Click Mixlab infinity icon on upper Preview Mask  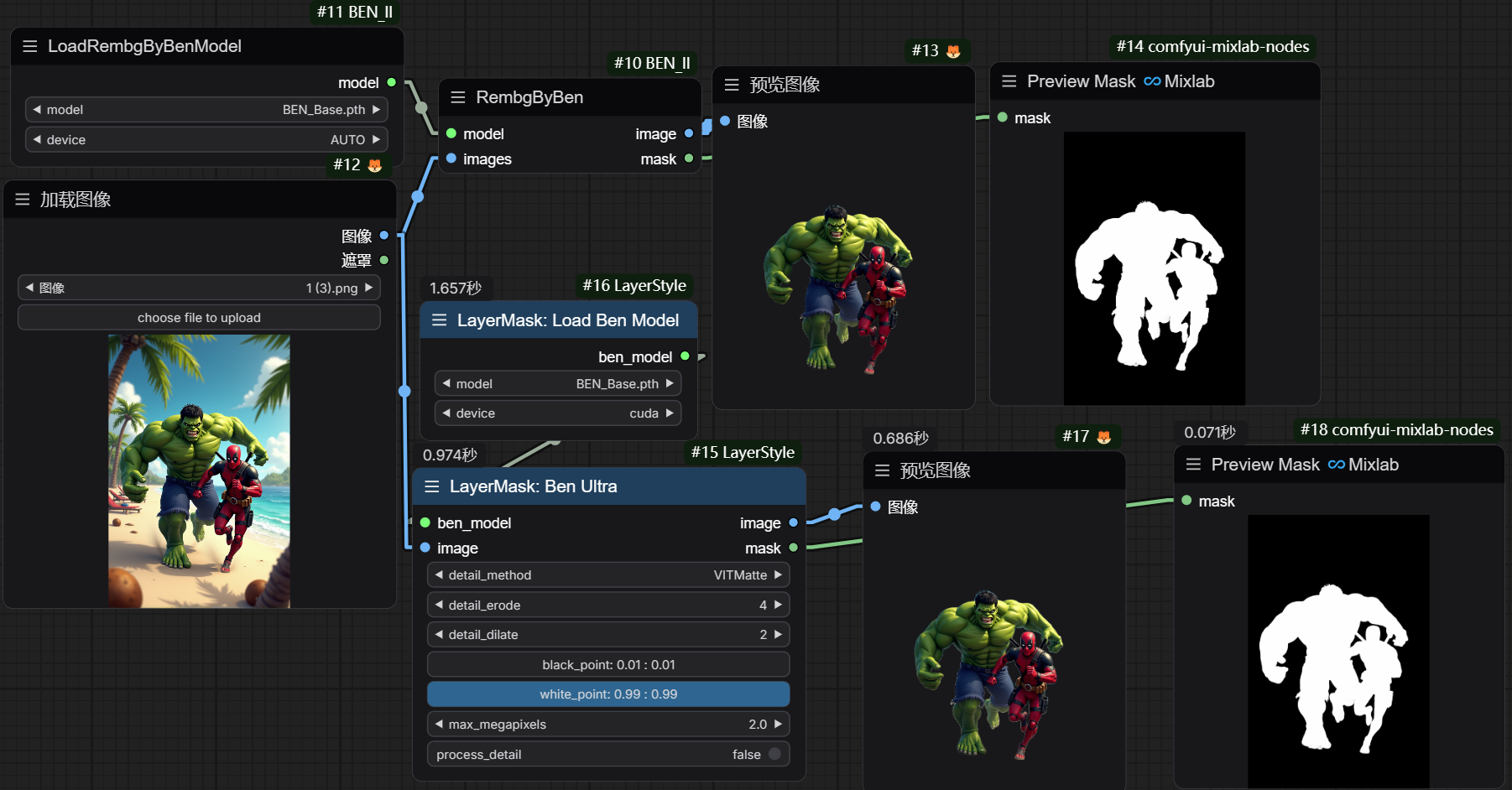[1152, 81]
